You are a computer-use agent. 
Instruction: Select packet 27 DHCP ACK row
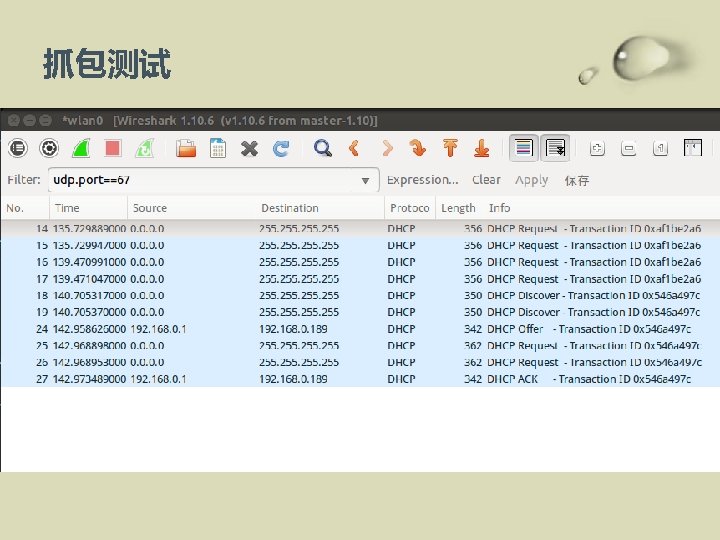tap(360, 379)
